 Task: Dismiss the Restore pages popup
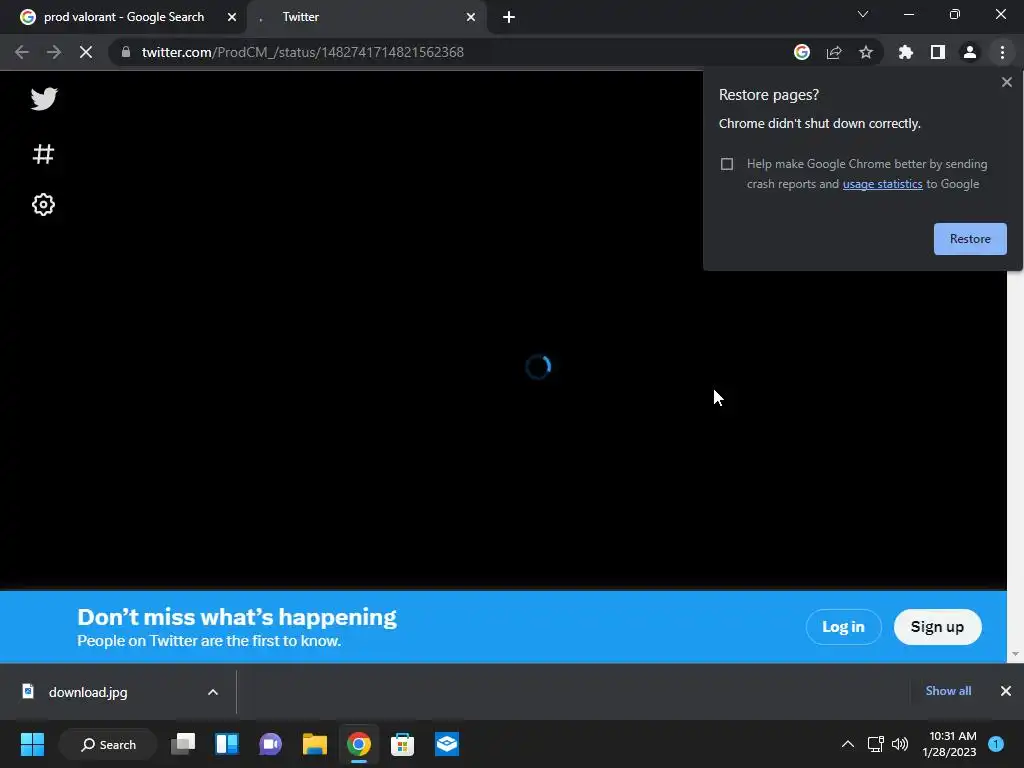pyautogui.click(x=1007, y=82)
